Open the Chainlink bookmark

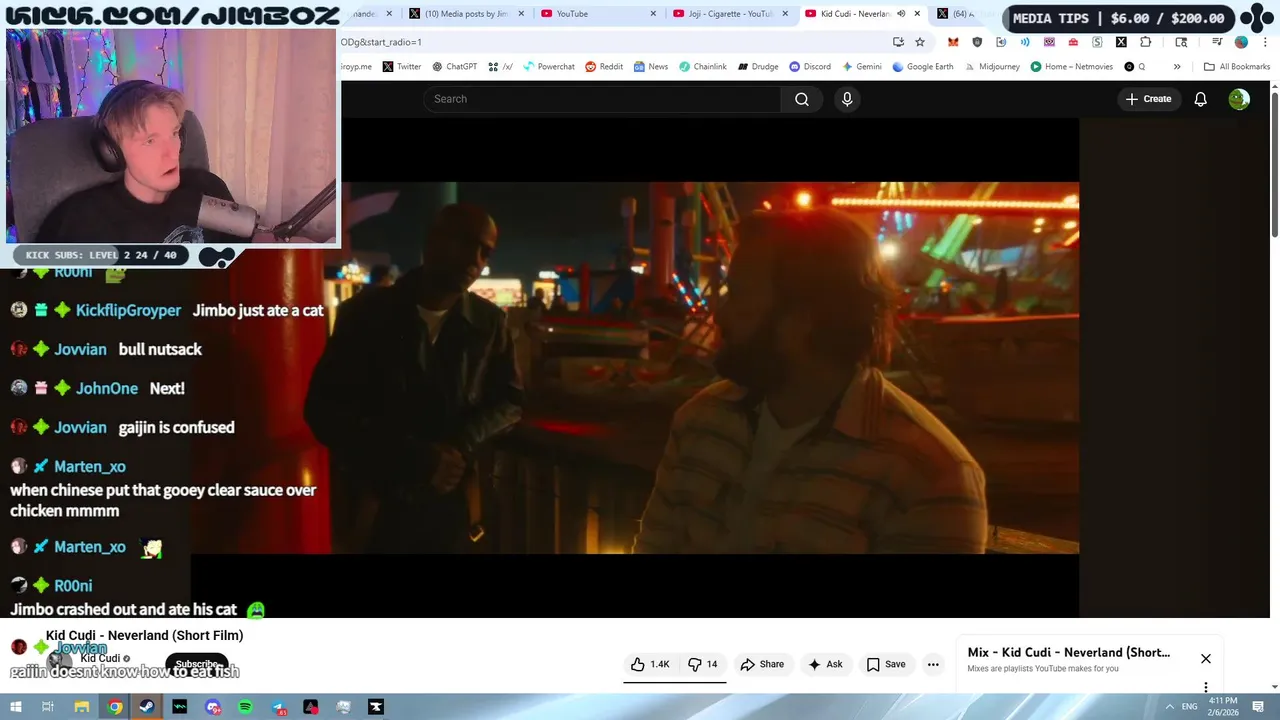[x=703, y=67]
